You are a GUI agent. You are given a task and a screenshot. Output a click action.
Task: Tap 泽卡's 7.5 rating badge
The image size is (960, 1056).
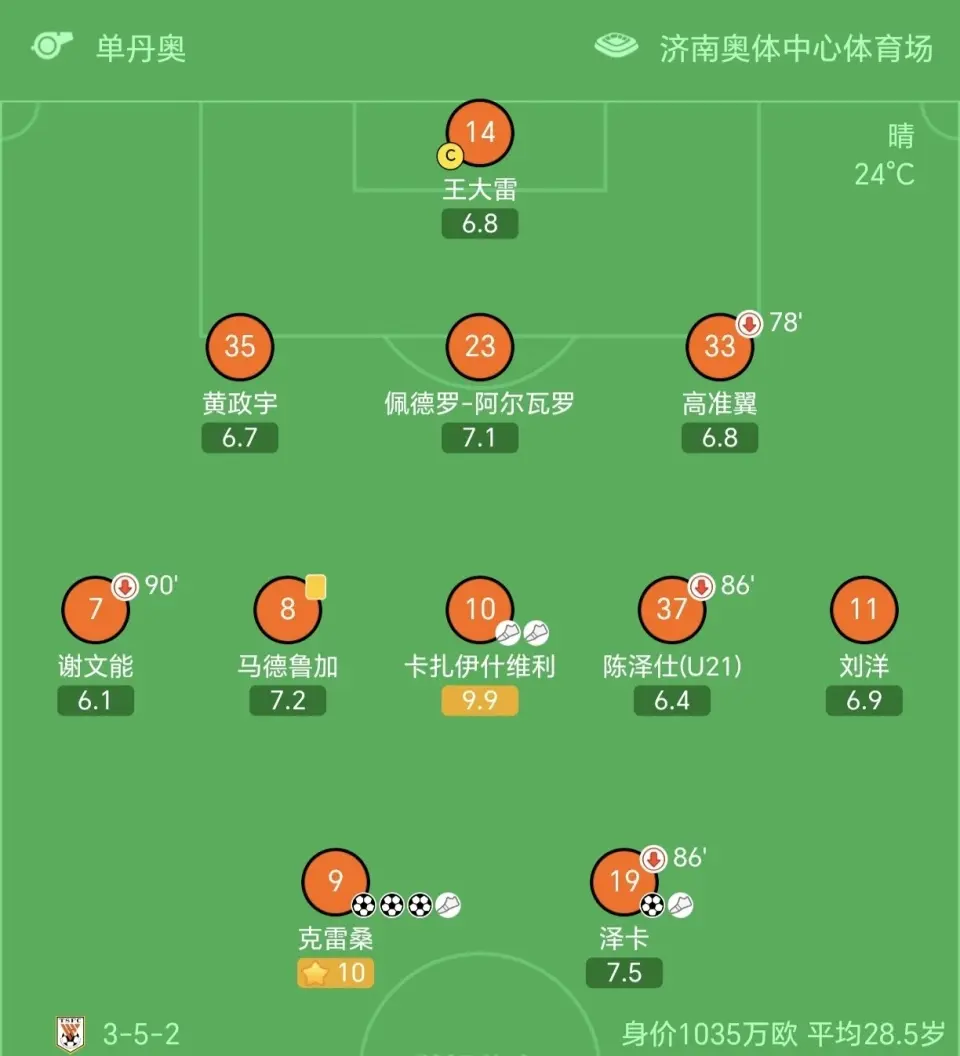[x=624, y=972]
